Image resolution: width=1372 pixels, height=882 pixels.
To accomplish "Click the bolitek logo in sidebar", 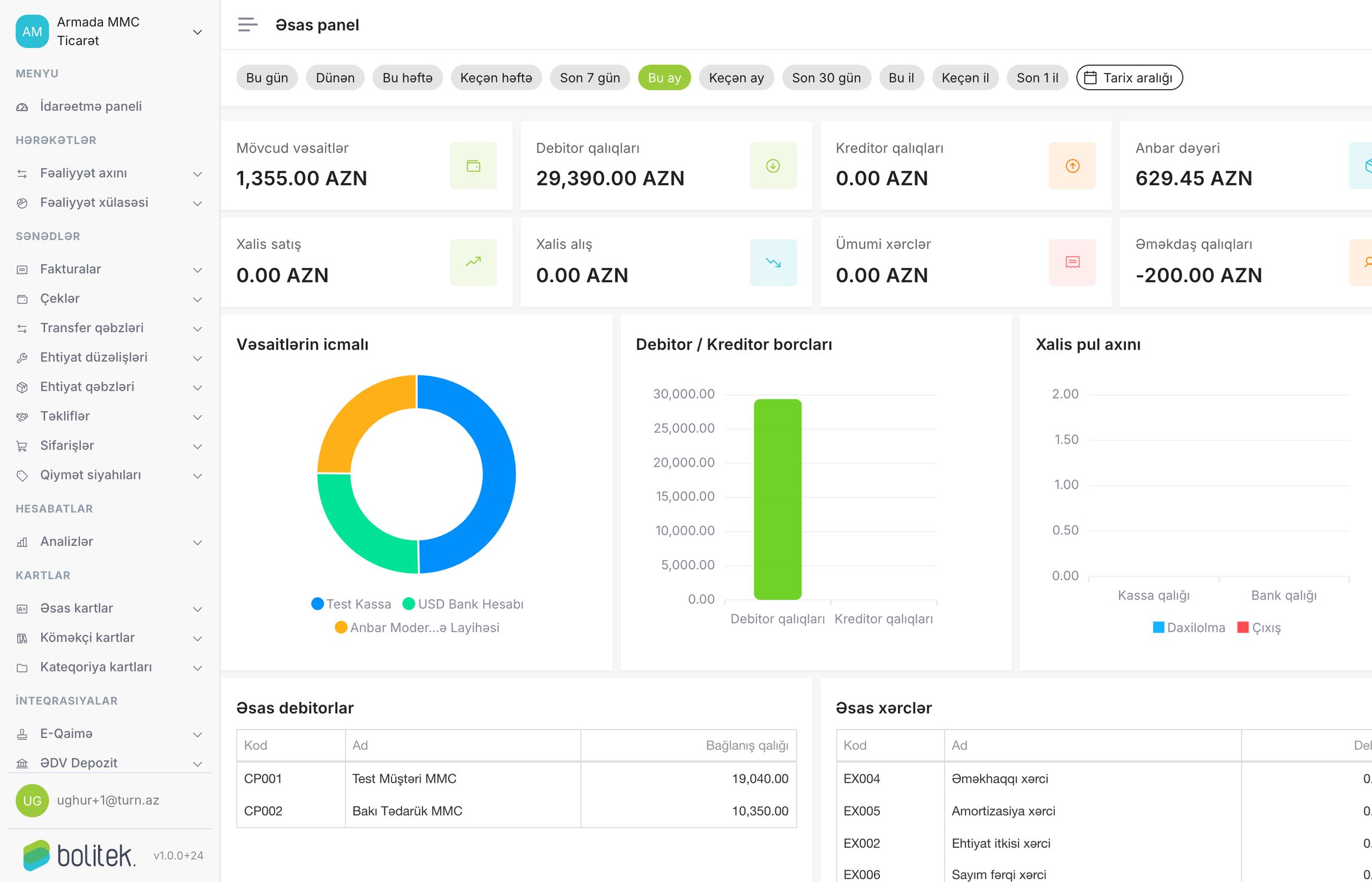I will (80, 855).
